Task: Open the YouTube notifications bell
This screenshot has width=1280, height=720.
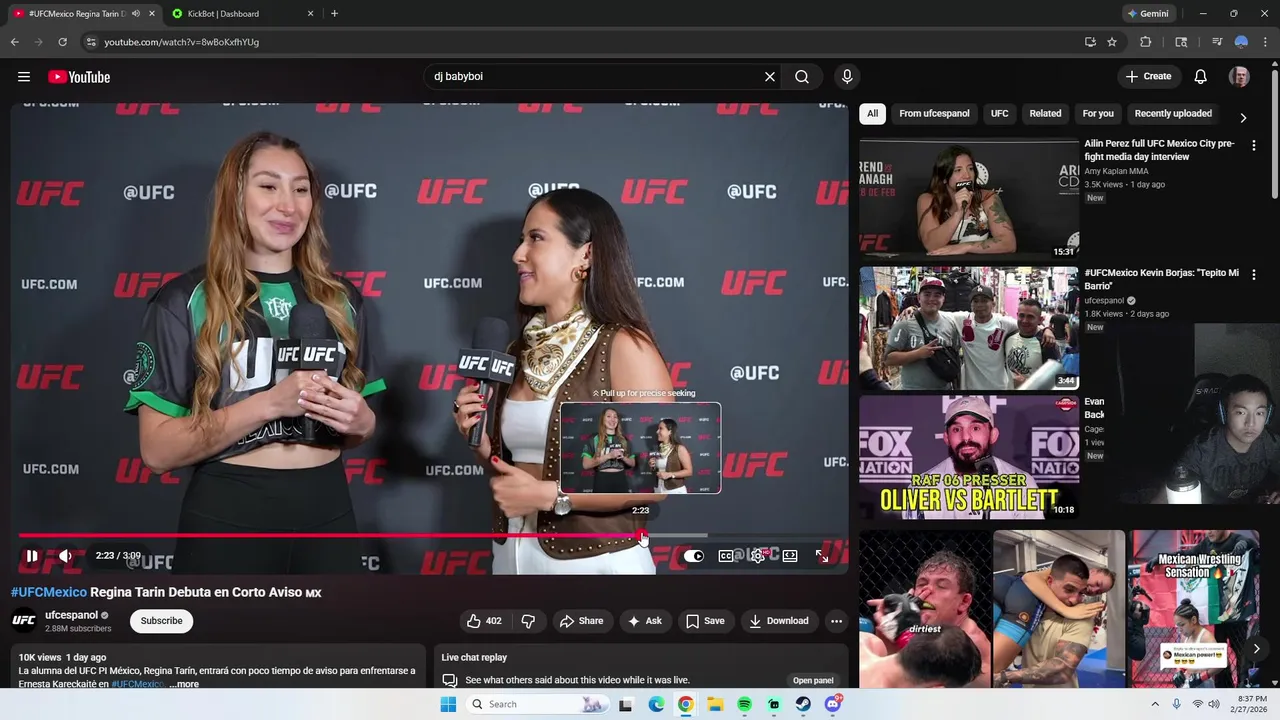Action: coord(1201,77)
